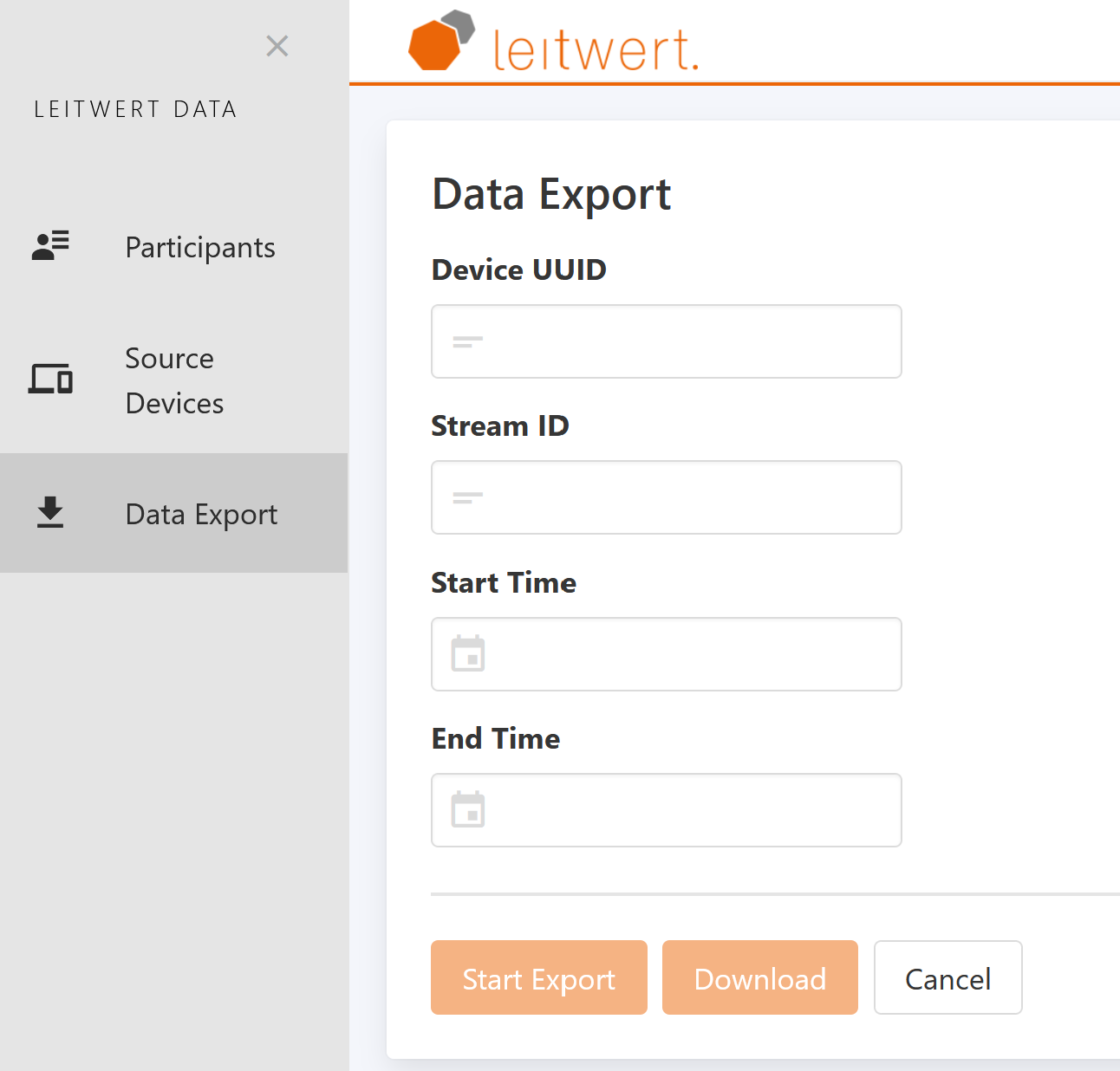
Task: Open the End Time calendar picker
Action: point(468,810)
